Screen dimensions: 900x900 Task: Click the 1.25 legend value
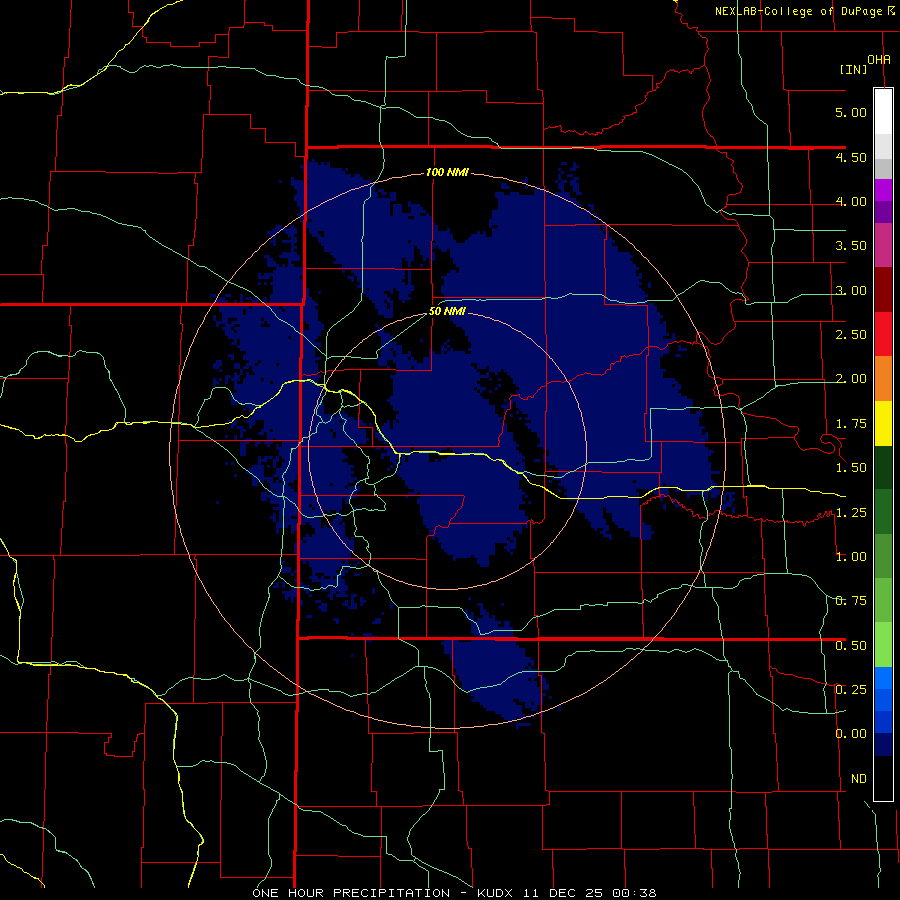pos(851,512)
